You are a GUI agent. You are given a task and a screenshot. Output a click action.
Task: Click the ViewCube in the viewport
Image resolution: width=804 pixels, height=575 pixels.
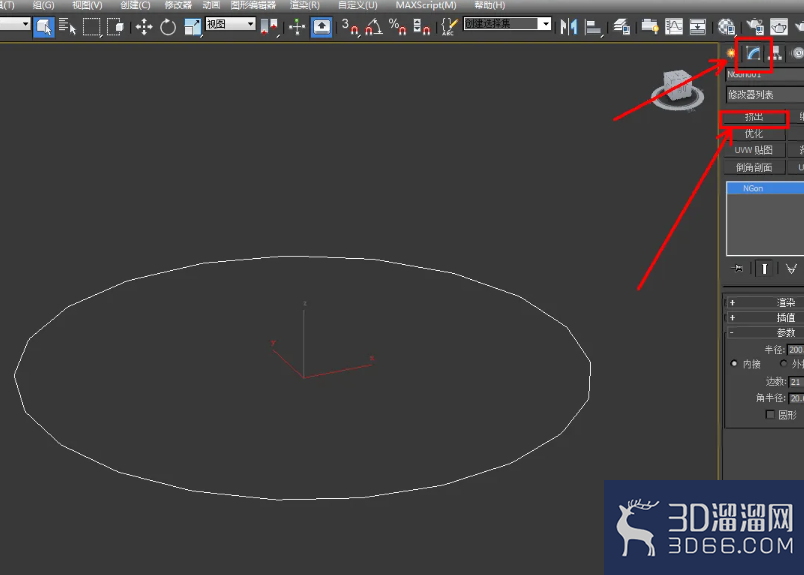[677, 90]
